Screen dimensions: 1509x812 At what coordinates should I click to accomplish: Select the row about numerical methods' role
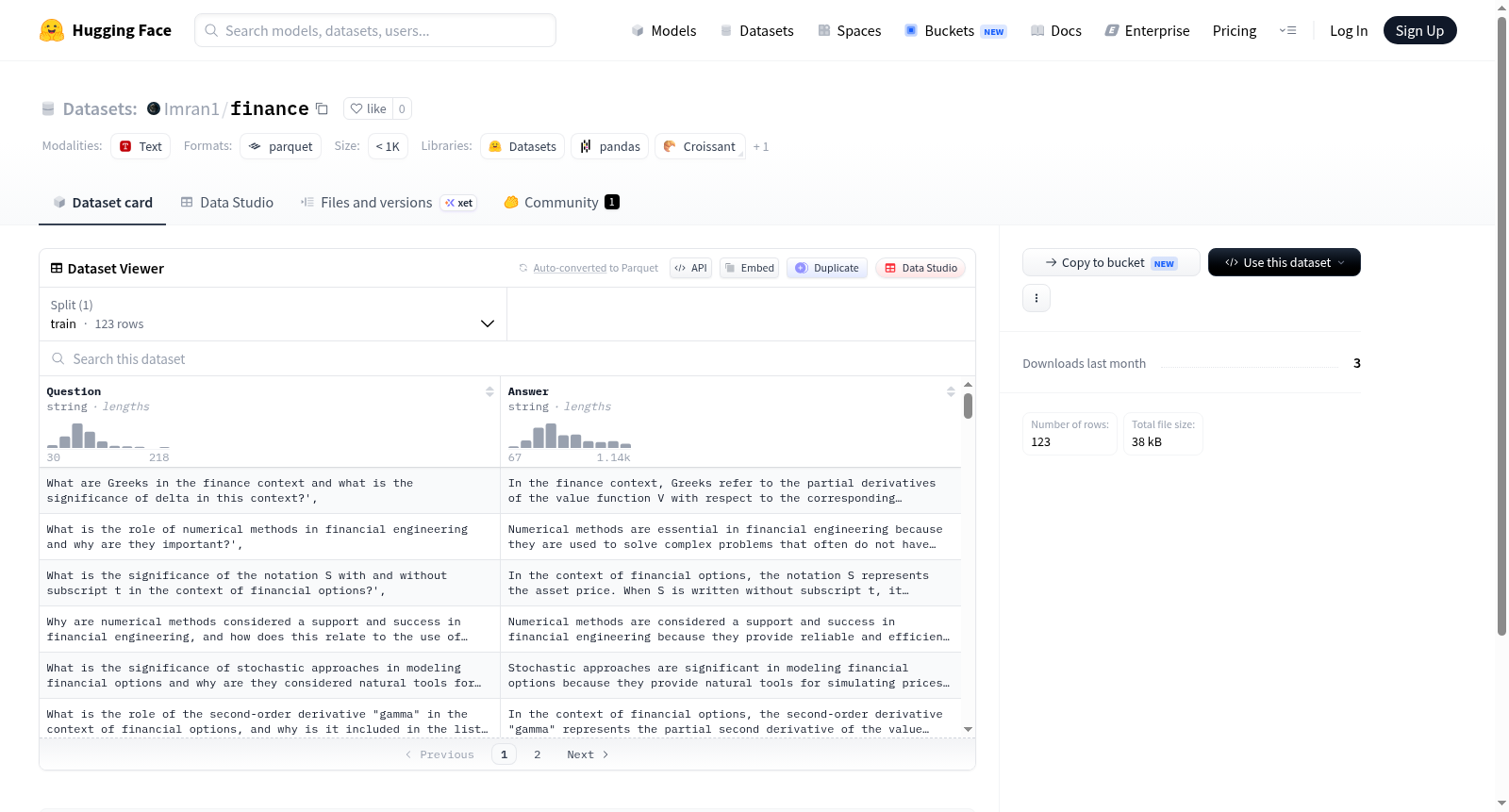500,537
